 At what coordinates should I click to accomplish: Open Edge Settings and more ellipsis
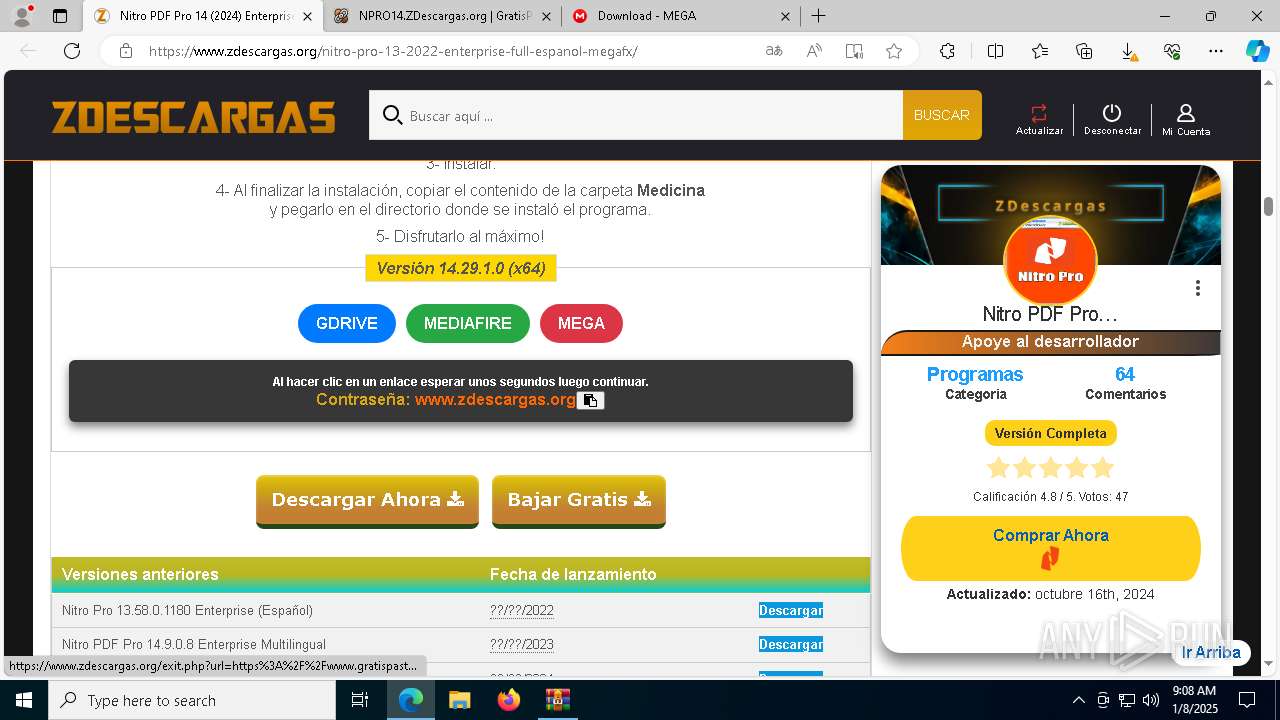pos(1216,51)
